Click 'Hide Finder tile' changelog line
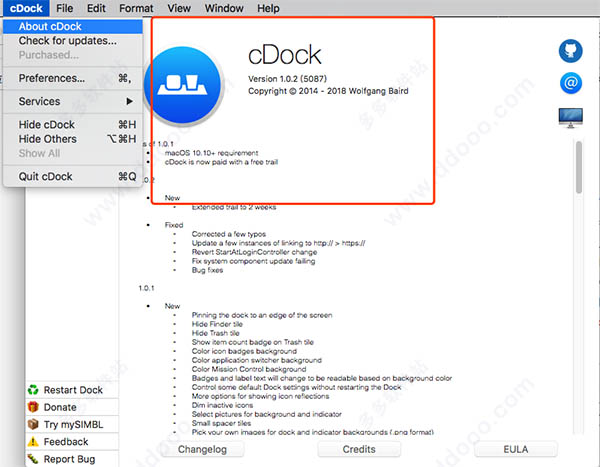600x467 pixels. (217, 324)
